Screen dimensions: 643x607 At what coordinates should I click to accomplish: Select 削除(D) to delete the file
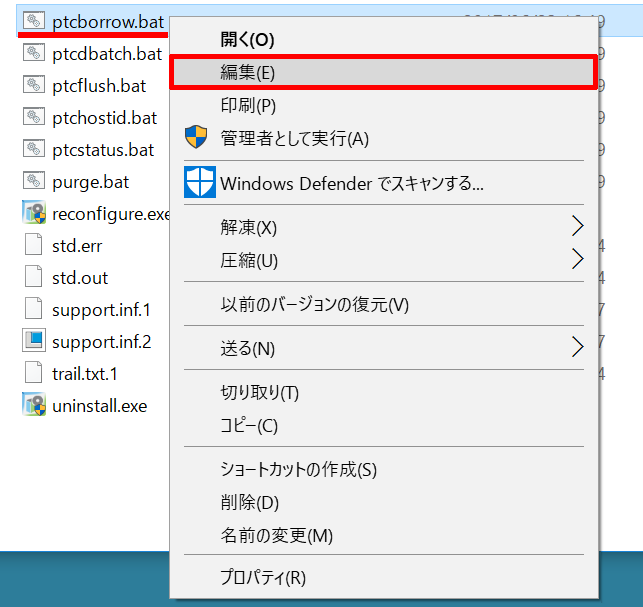(249, 502)
